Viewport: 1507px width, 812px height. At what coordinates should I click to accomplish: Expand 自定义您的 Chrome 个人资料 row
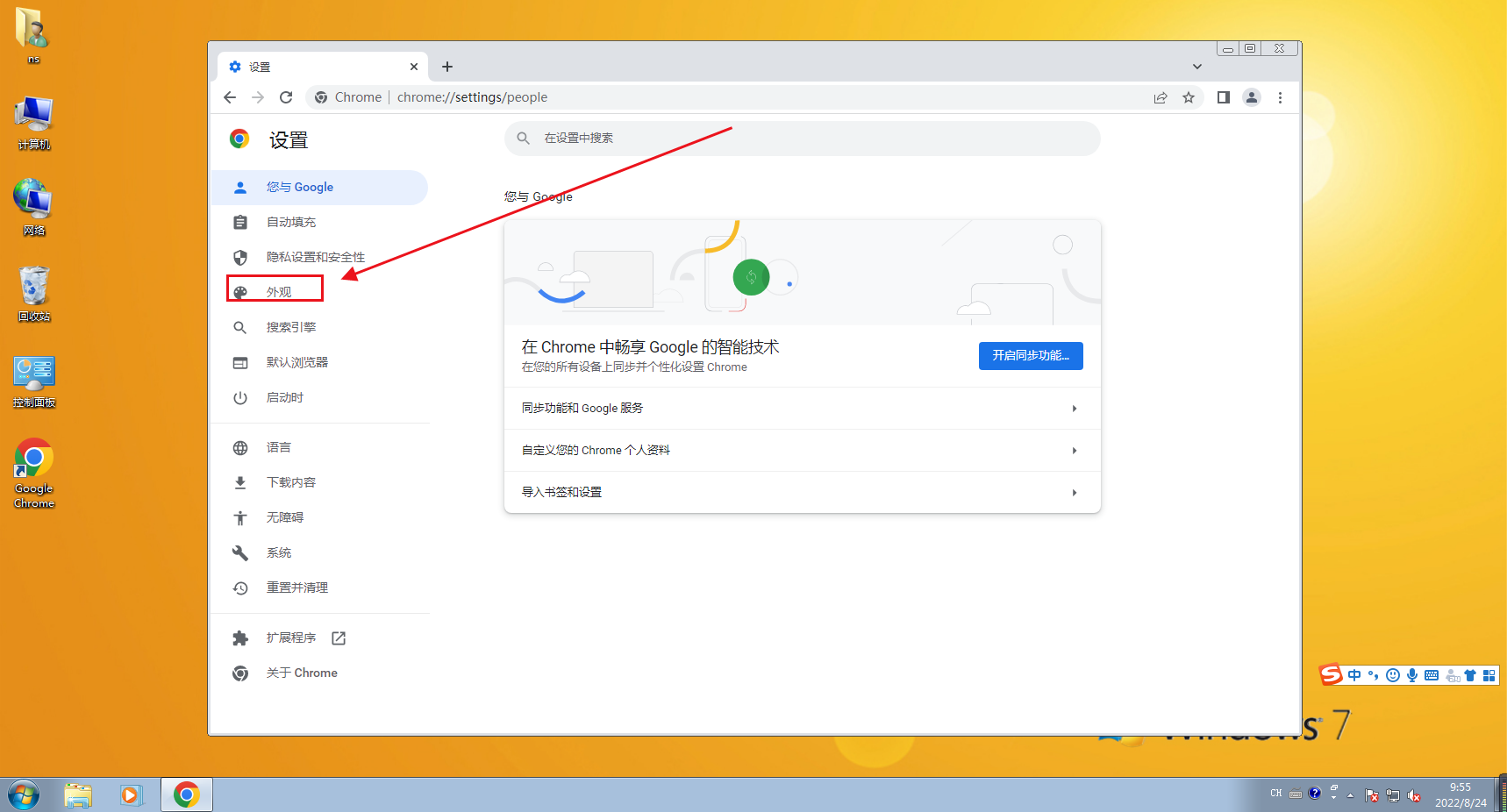click(802, 451)
